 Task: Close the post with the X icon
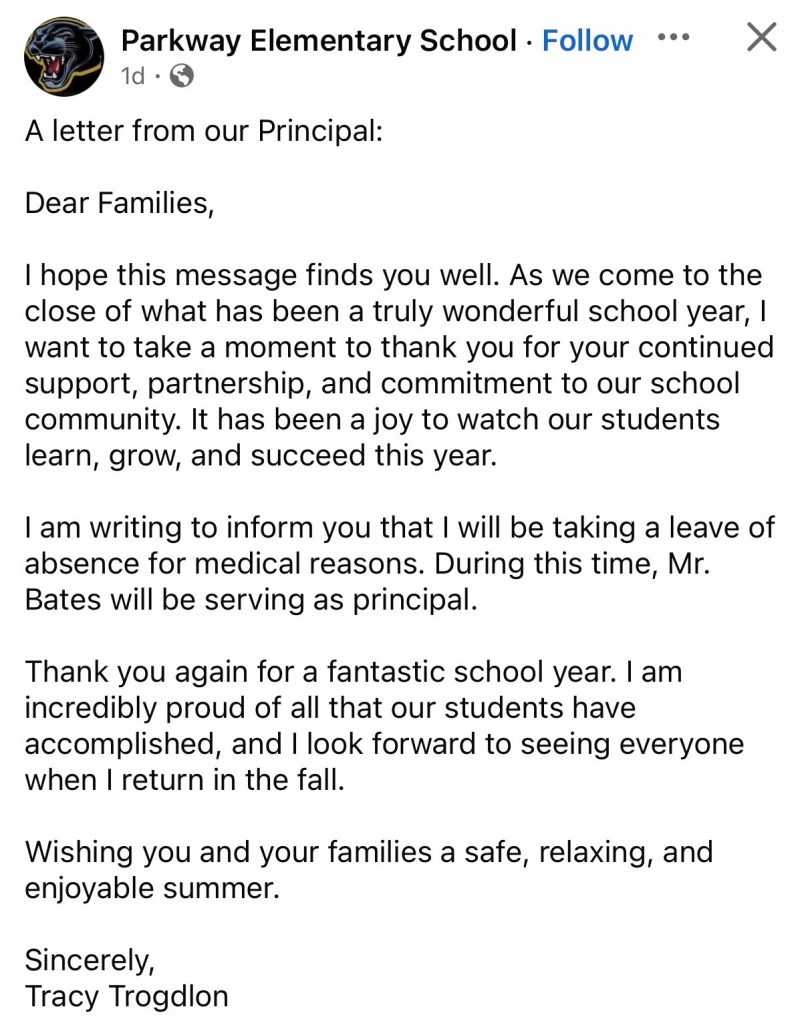pyautogui.click(x=762, y=38)
